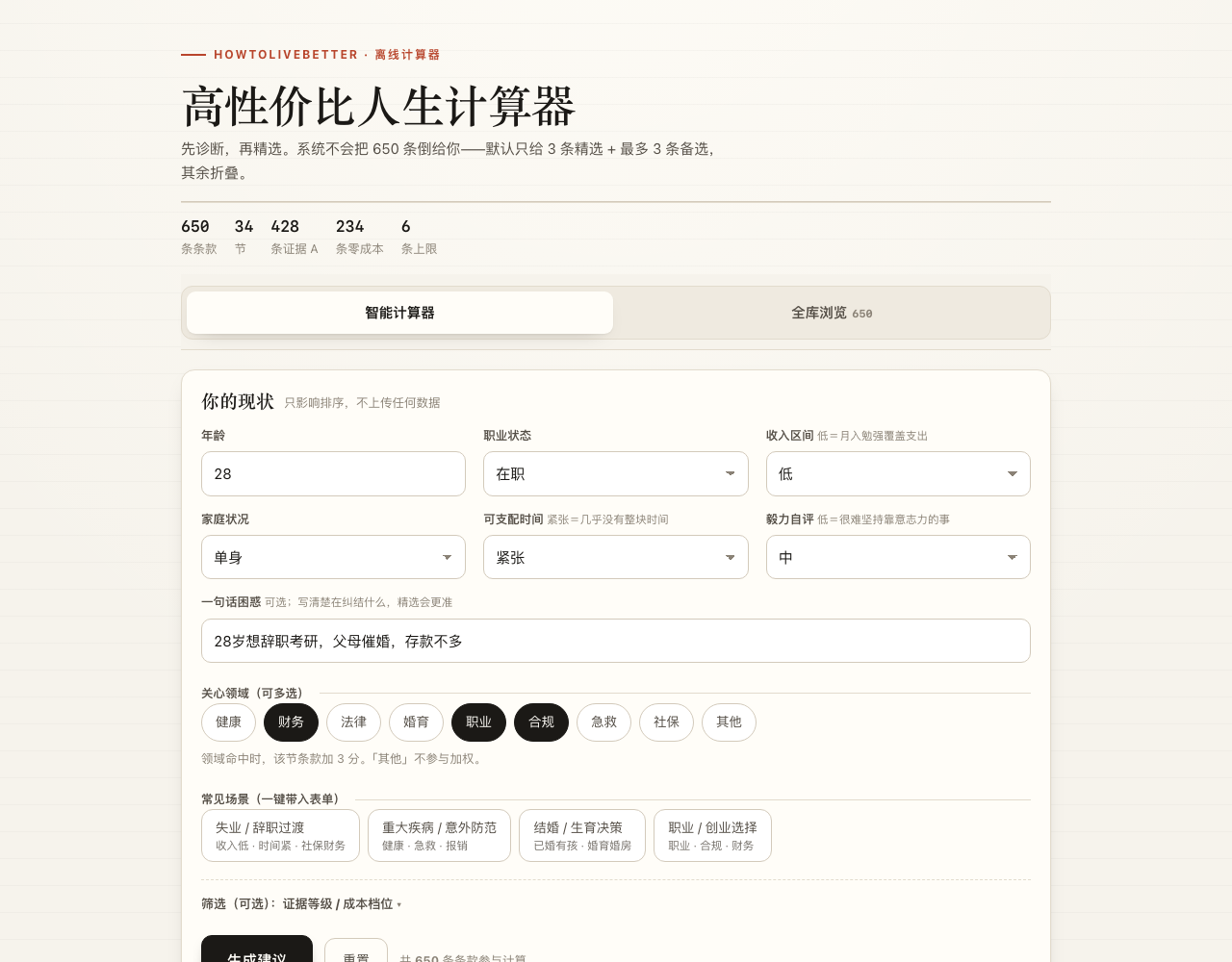Screen dimensions: 1232x962
Task: Open the 全库浏览 650 tab
Action: coord(832,313)
